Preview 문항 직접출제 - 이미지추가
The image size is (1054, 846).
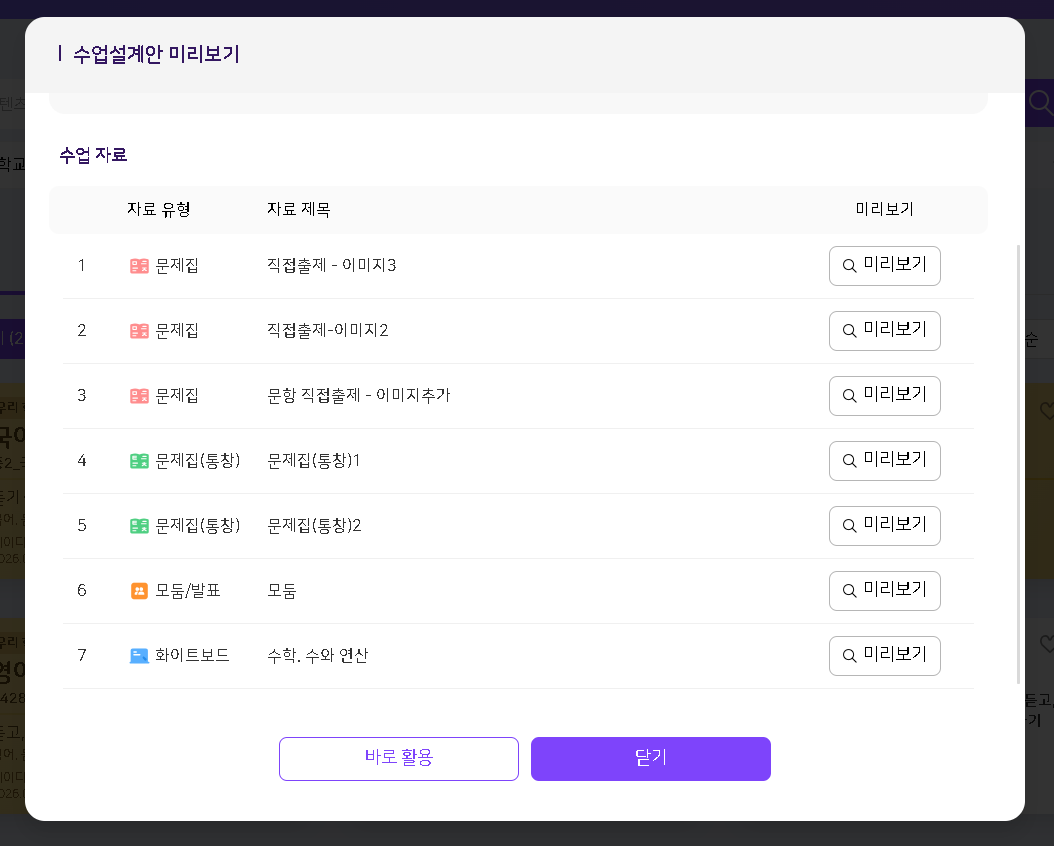pyautogui.click(x=884, y=396)
